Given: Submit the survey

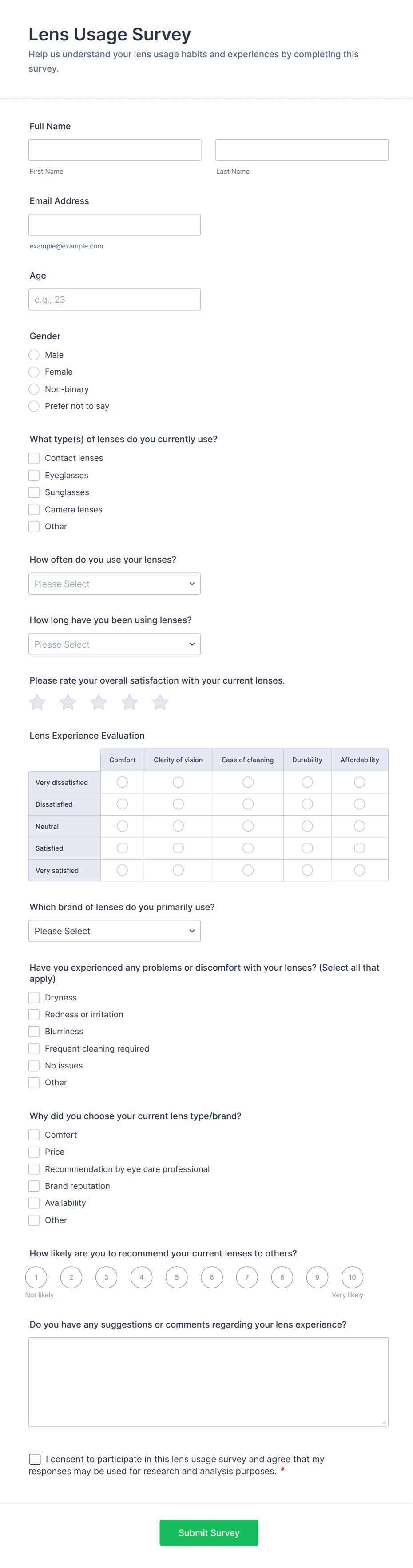Looking at the screenshot, I should tap(209, 1533).
